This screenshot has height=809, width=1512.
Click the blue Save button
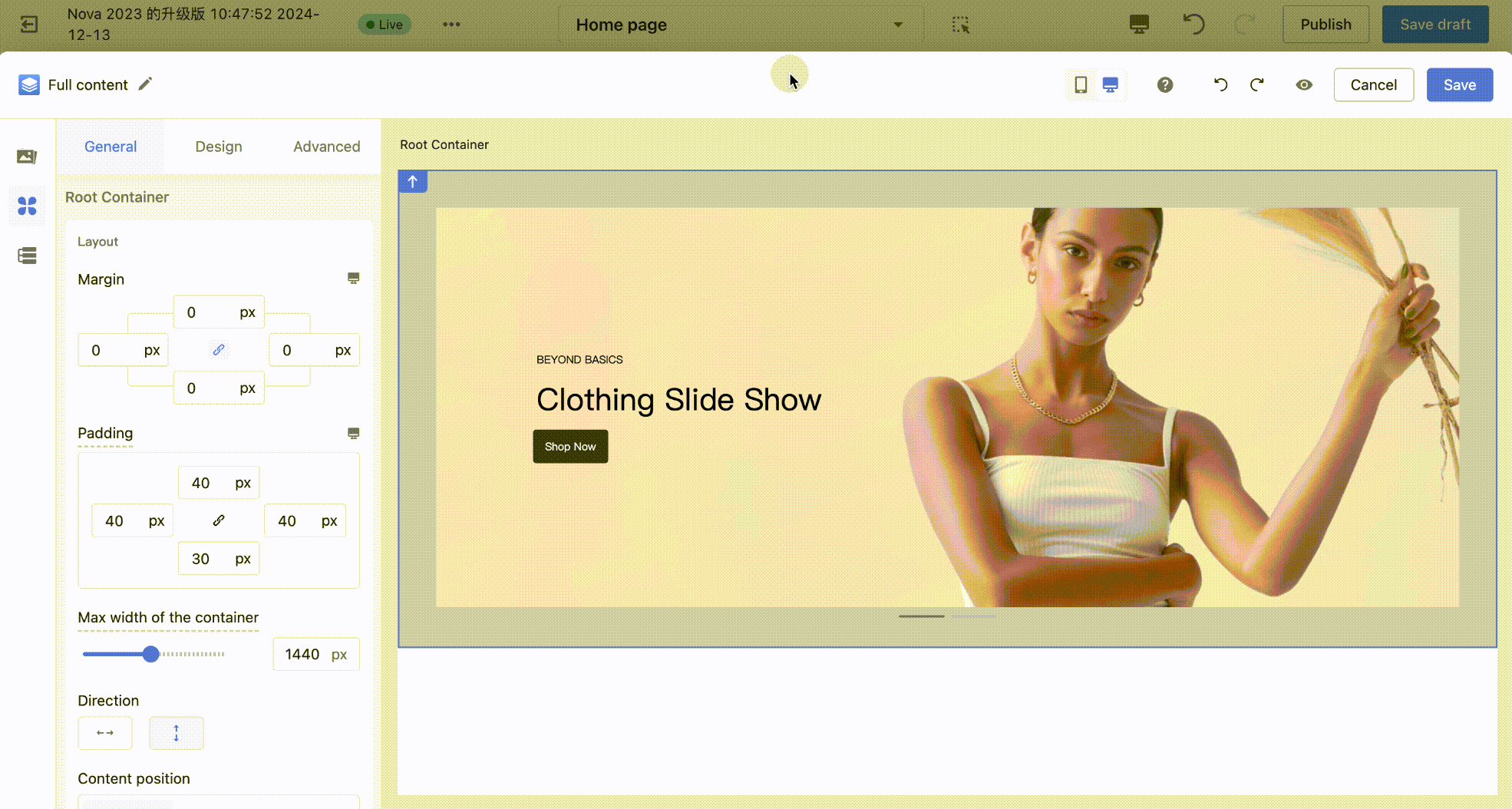1459,85
